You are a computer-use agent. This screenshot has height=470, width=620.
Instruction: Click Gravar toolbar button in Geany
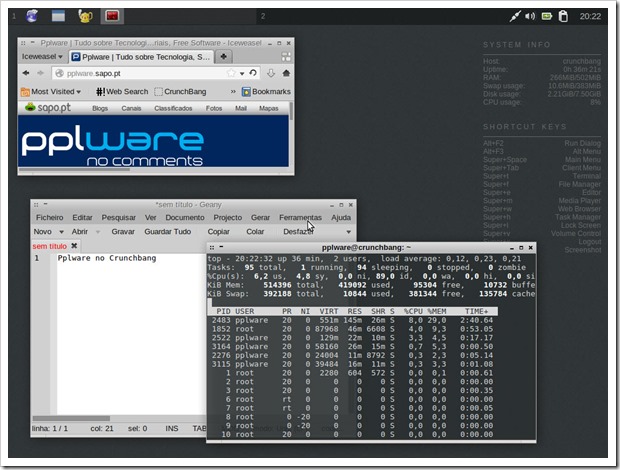123,232
